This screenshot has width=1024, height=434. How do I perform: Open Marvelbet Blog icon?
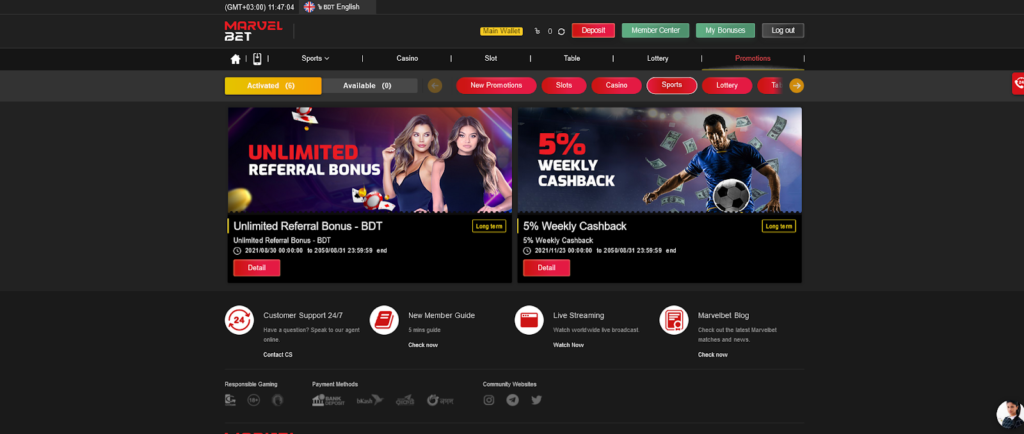pos(674,320)
